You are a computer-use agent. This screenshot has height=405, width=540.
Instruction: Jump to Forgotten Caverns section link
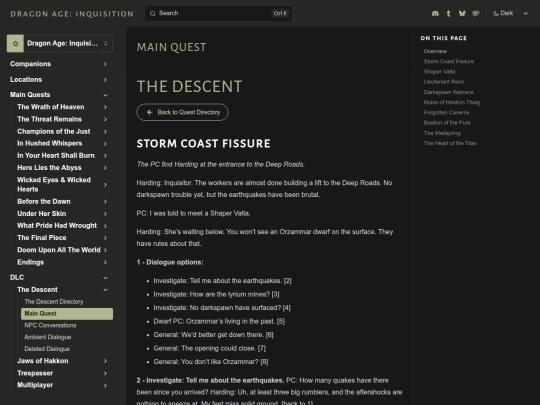[446, 113]
